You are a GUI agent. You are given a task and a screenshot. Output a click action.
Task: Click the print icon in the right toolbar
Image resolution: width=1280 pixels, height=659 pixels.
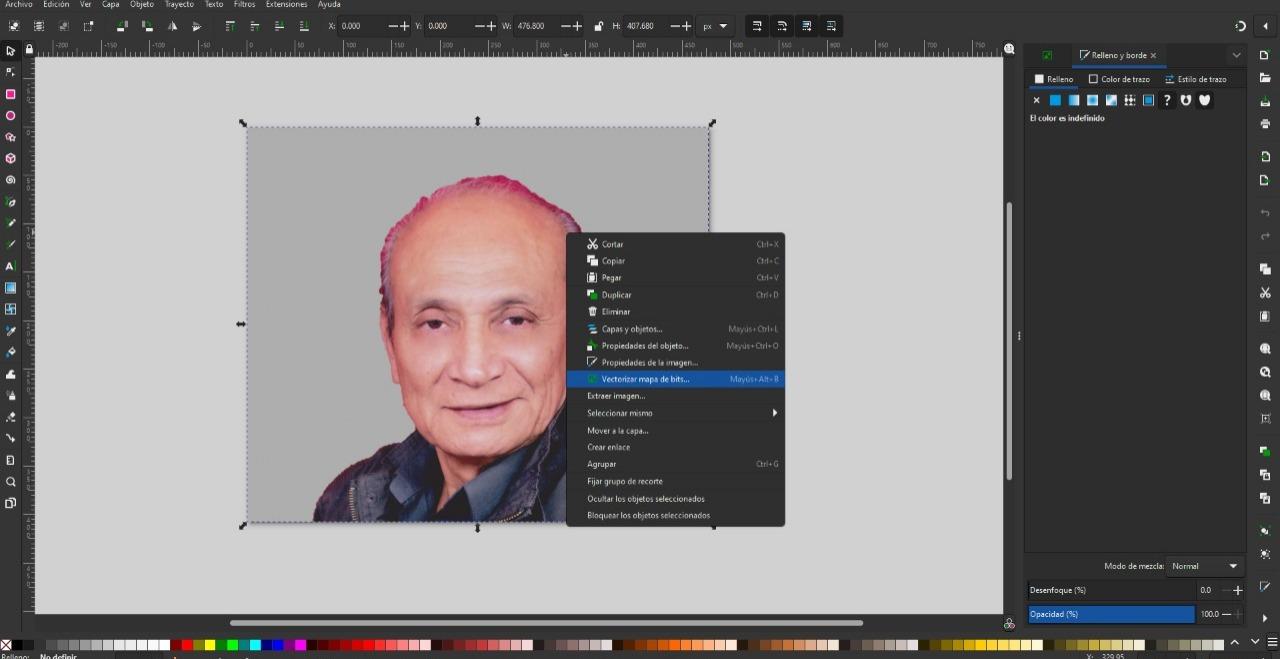pos(1265,124)
